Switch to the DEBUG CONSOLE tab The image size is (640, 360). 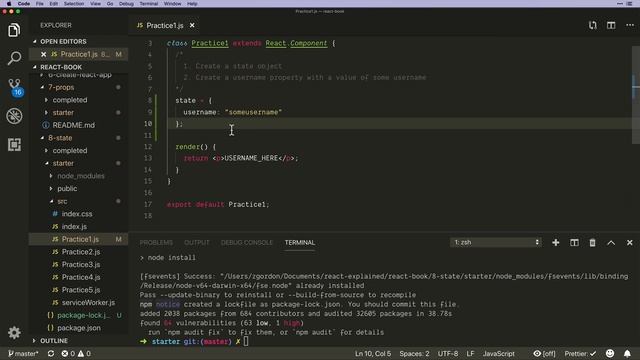tap(247, 242)
